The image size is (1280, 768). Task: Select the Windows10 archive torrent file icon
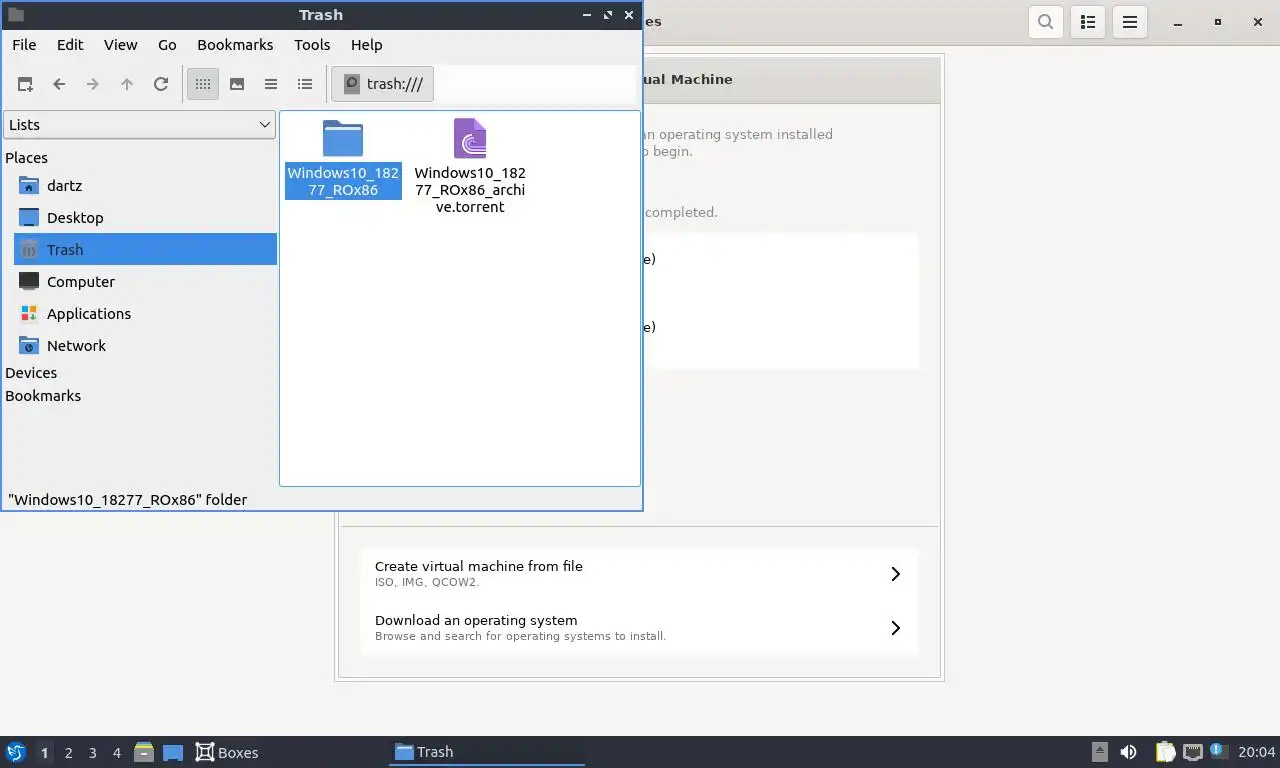pyautogui.click(x=470, y=139)
